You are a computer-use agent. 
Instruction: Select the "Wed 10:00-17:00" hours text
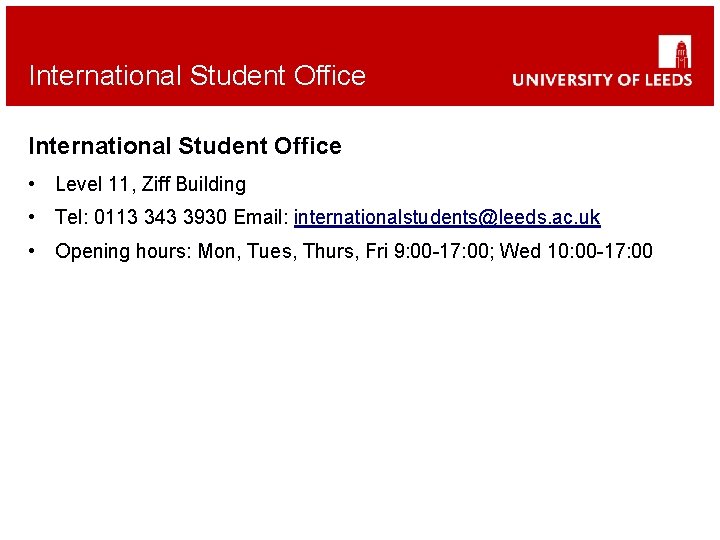[576, 251]
